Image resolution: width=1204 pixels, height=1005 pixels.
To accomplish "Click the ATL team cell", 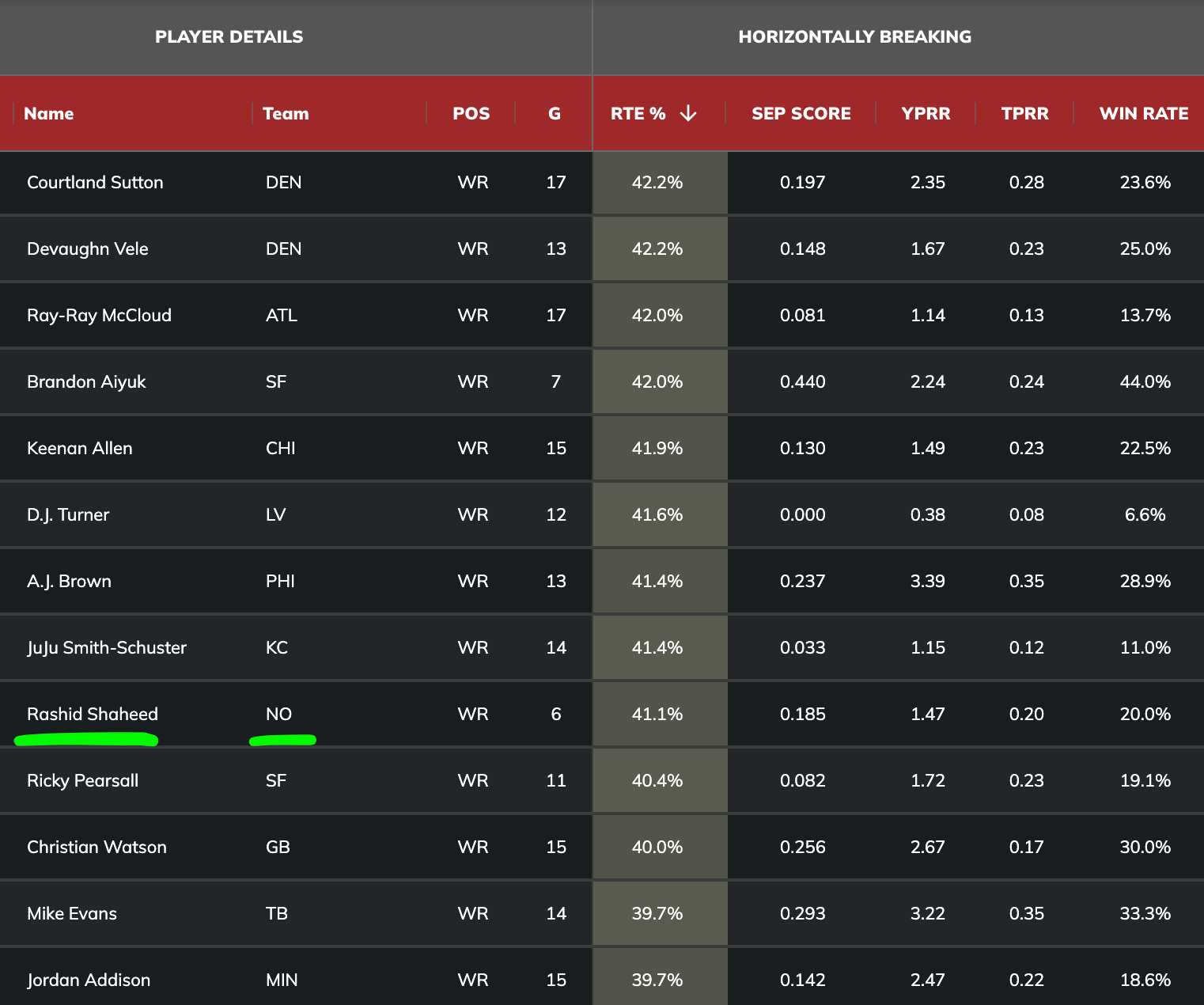I will [282, 315].
